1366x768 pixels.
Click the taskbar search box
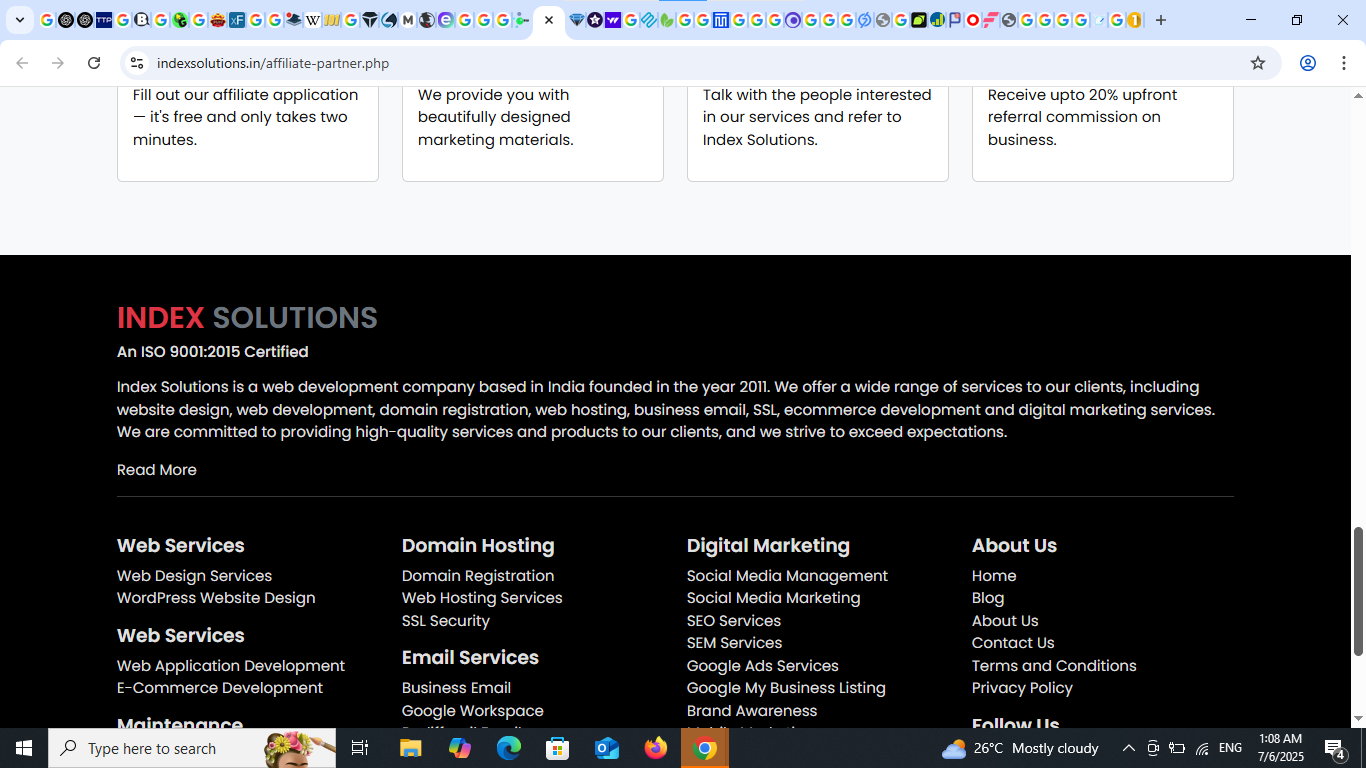(x=190, y=748)
